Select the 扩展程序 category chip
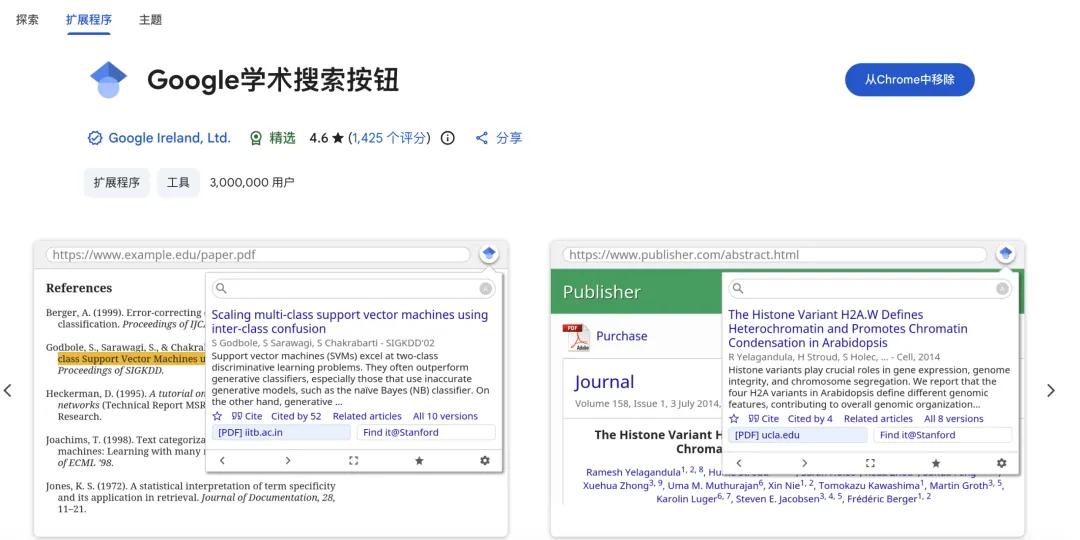Image resolution: width=1080 pixels, height=540 pixels. (x=116, y=183)
